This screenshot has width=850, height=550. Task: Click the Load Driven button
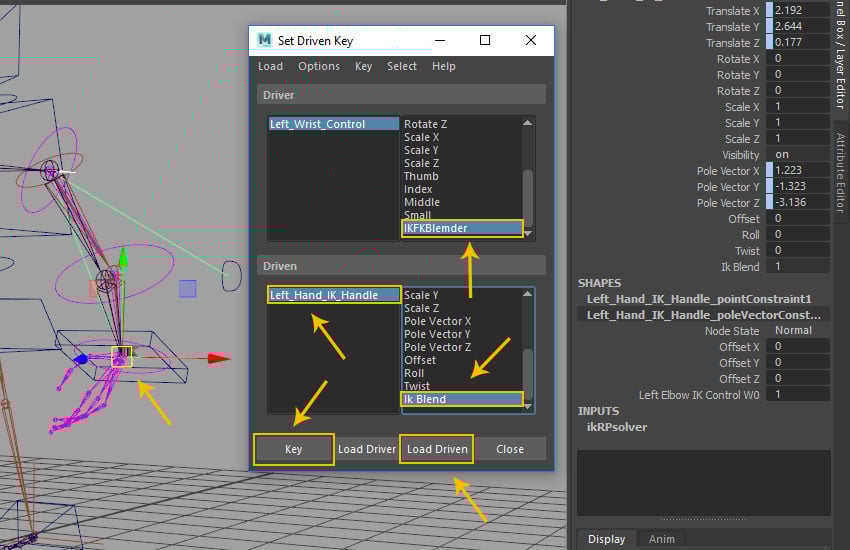point(437,449)
